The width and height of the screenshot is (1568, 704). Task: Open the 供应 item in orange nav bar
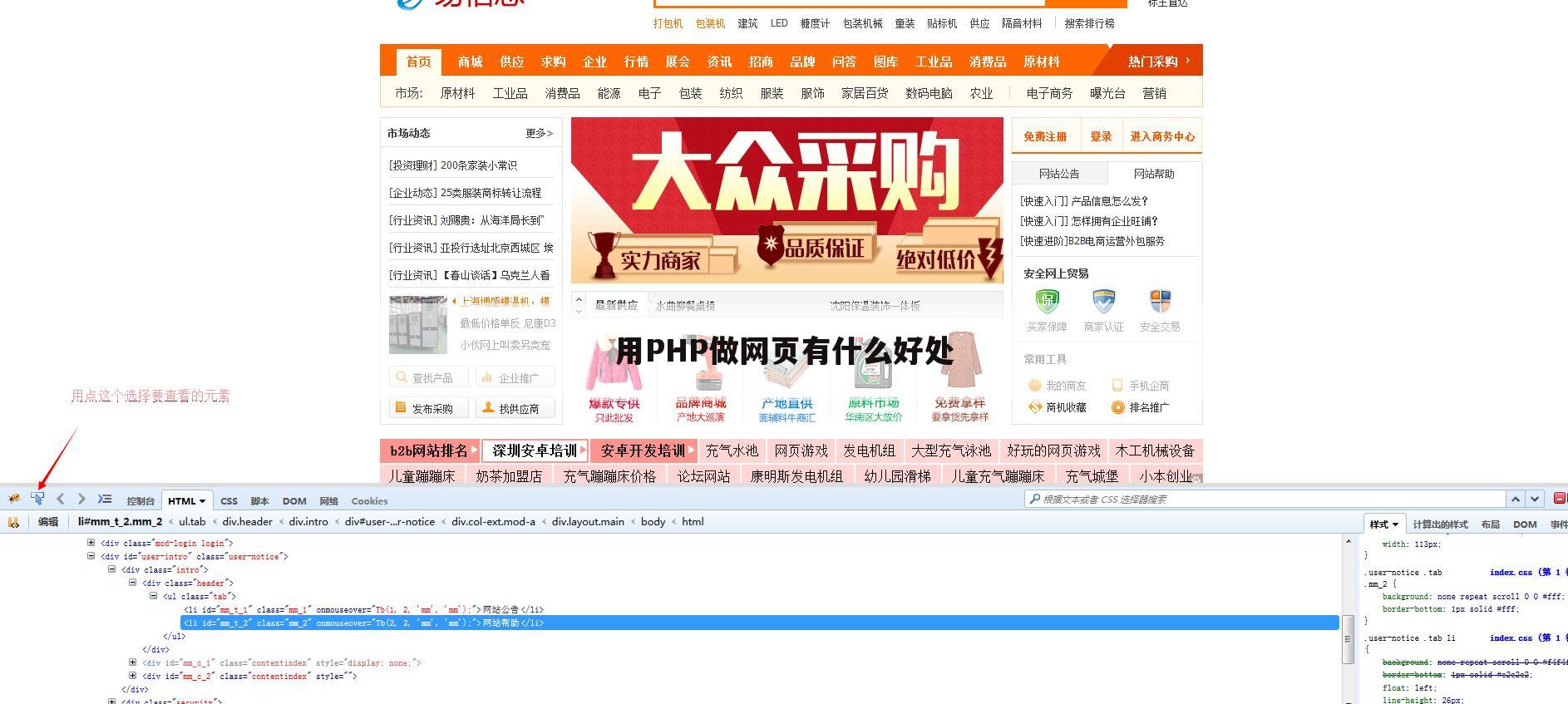tap(511, 62)
